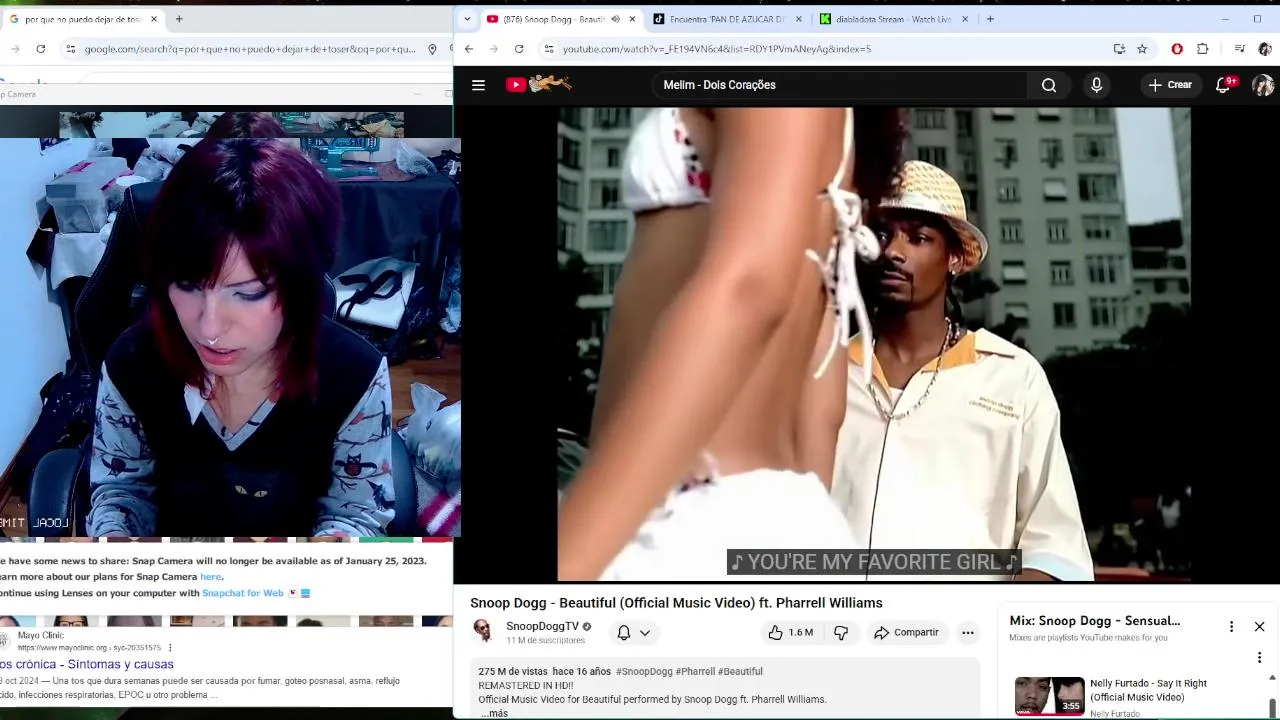The width and height of the screenshot is (1280, 720).
Task: Open the Mayo Clinic tos crónica result
Action: click(x=87, y=664)
